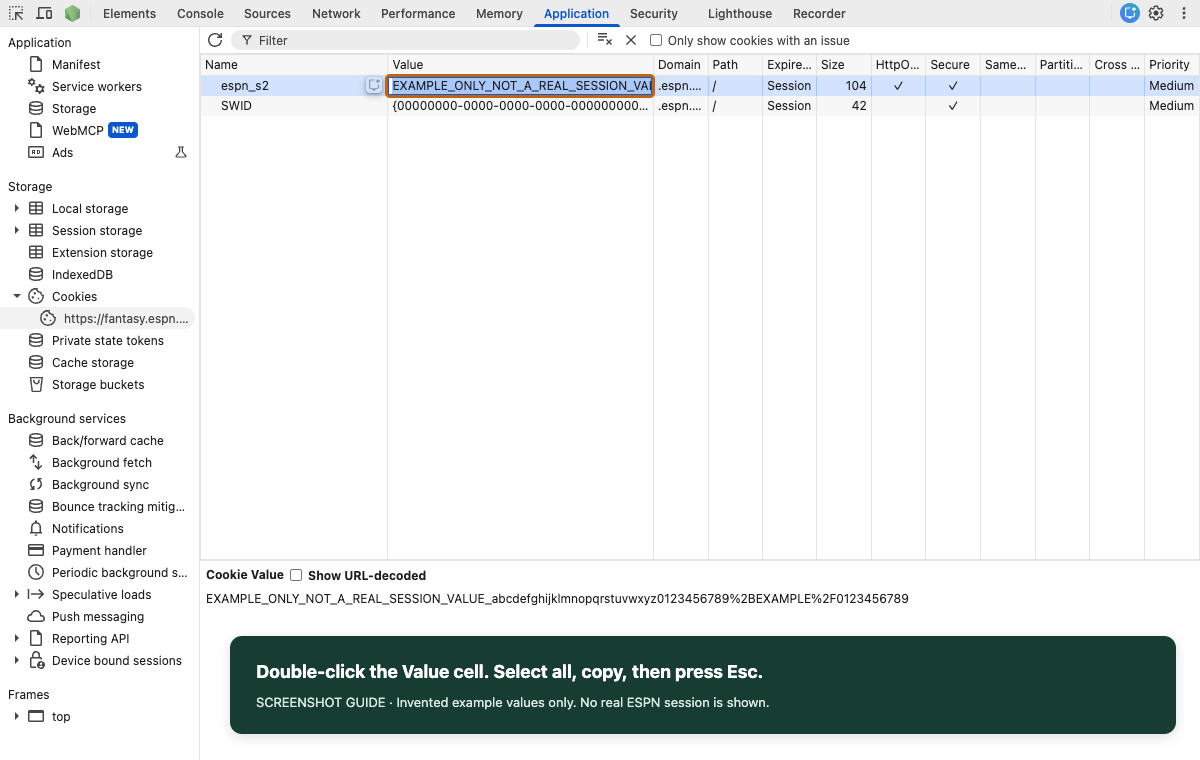Open Background fetch service
Screen dimensions: 1200x760
[x=102, y=462]
